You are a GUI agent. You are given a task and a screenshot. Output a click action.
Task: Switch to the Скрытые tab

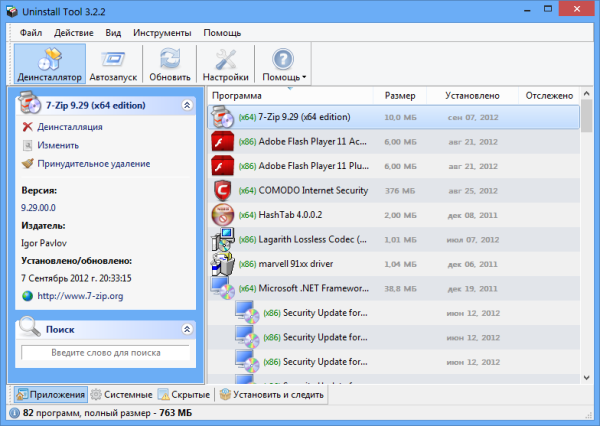(x=184, y=394)
